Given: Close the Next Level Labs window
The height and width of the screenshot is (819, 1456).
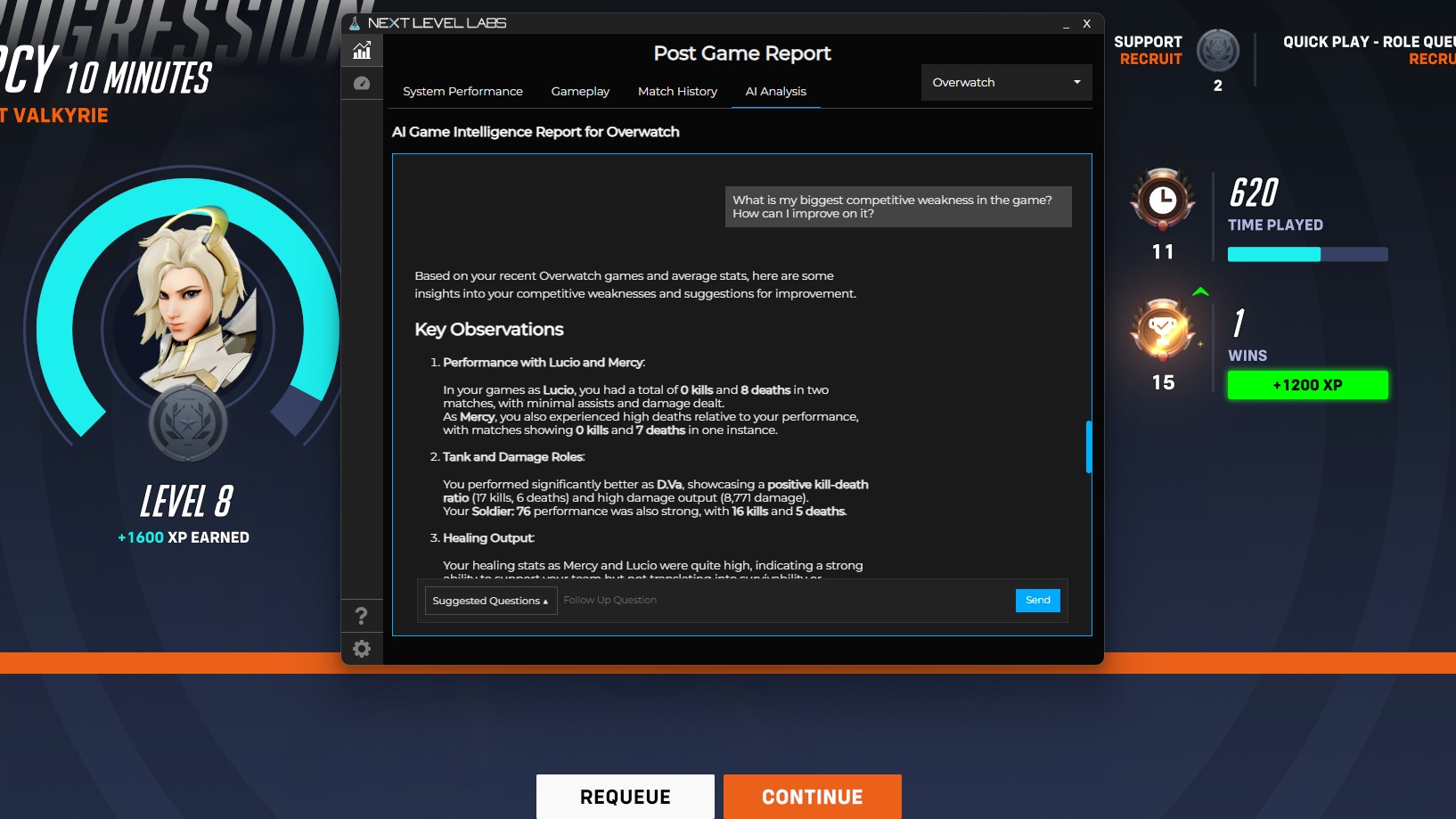Looking at the screenshot, I should (1087, 24).
